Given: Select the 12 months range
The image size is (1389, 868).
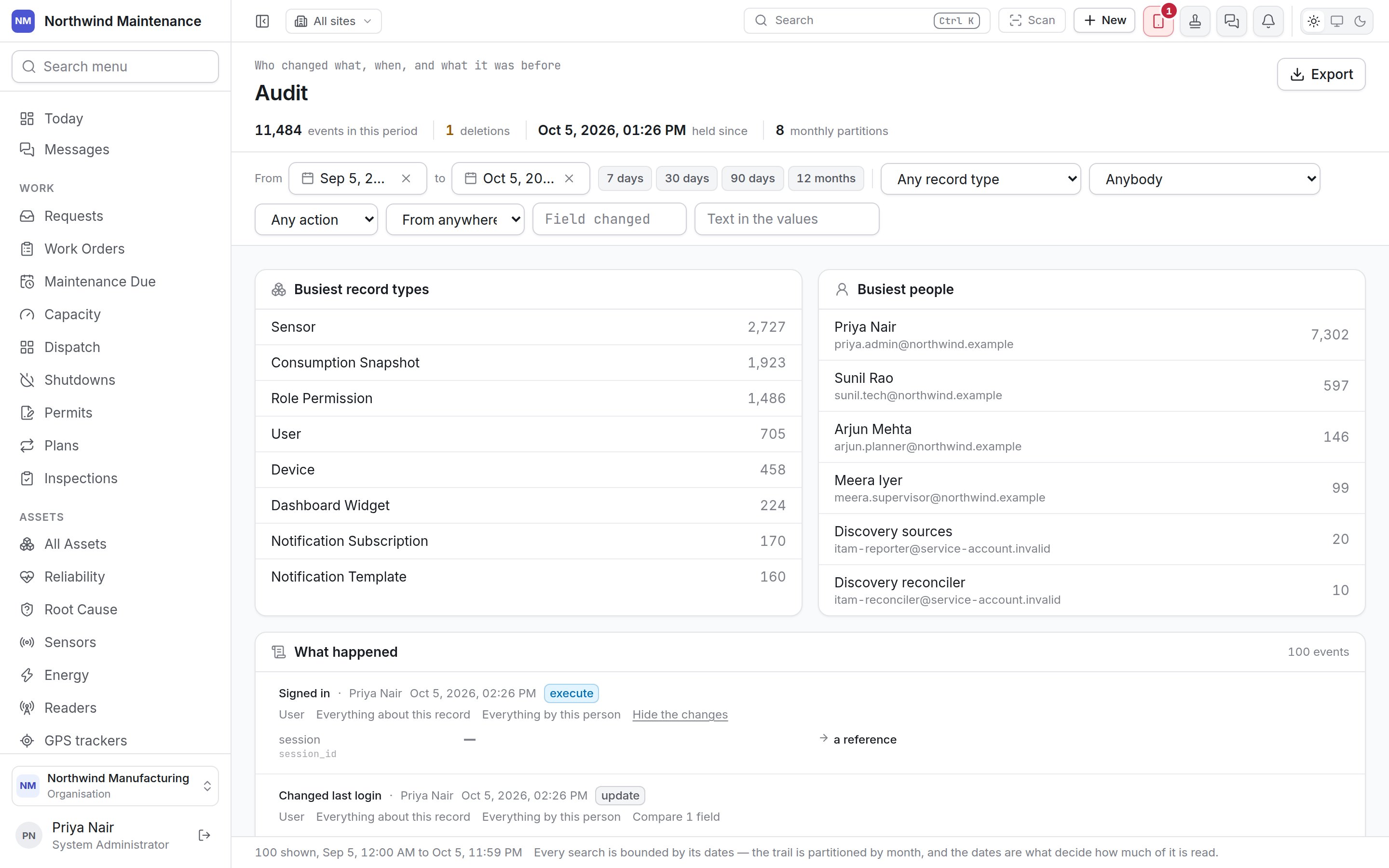Looking at the screenshot, I should [x=826, y=178].
